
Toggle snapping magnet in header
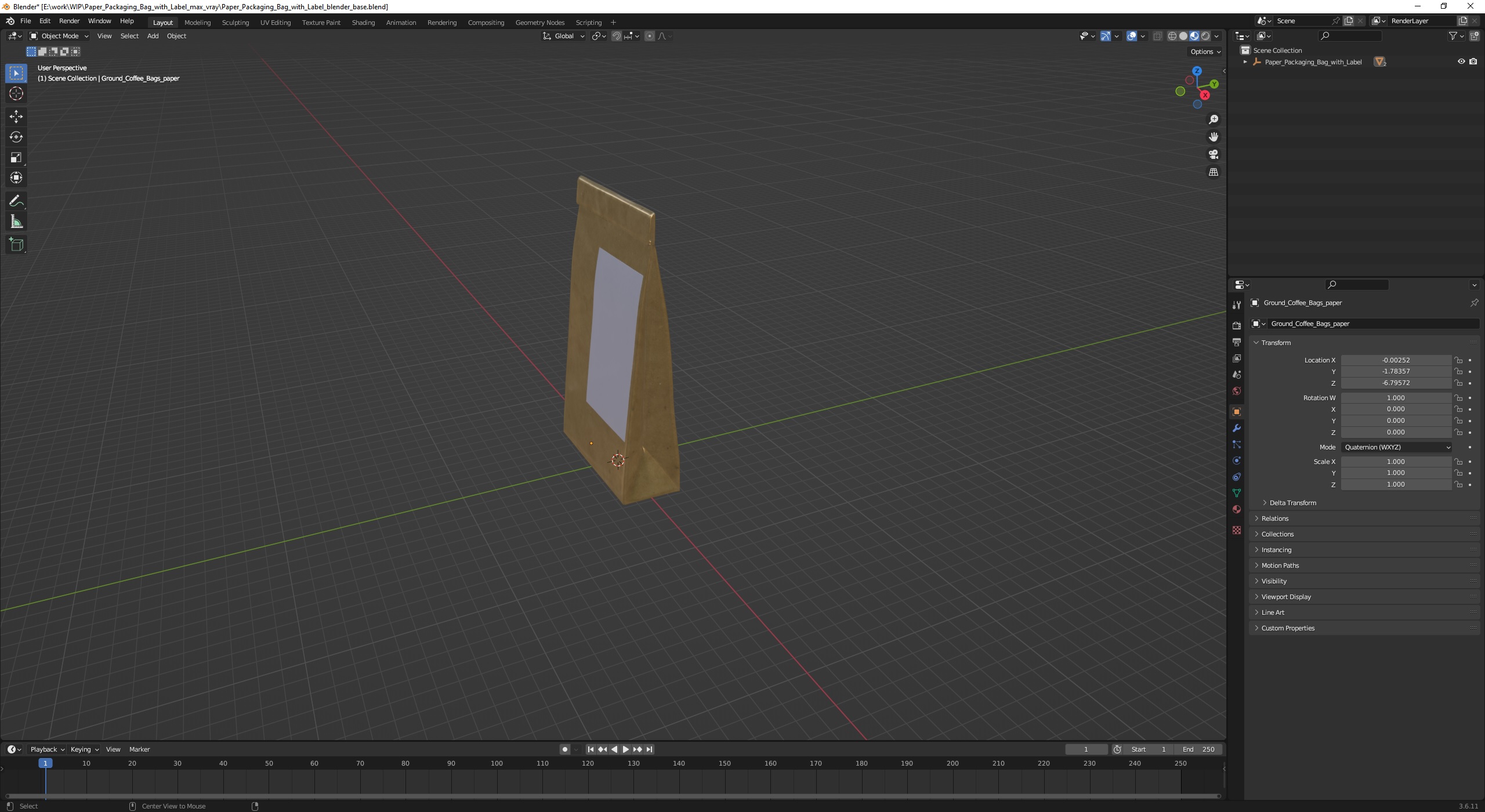pos(616,36)
